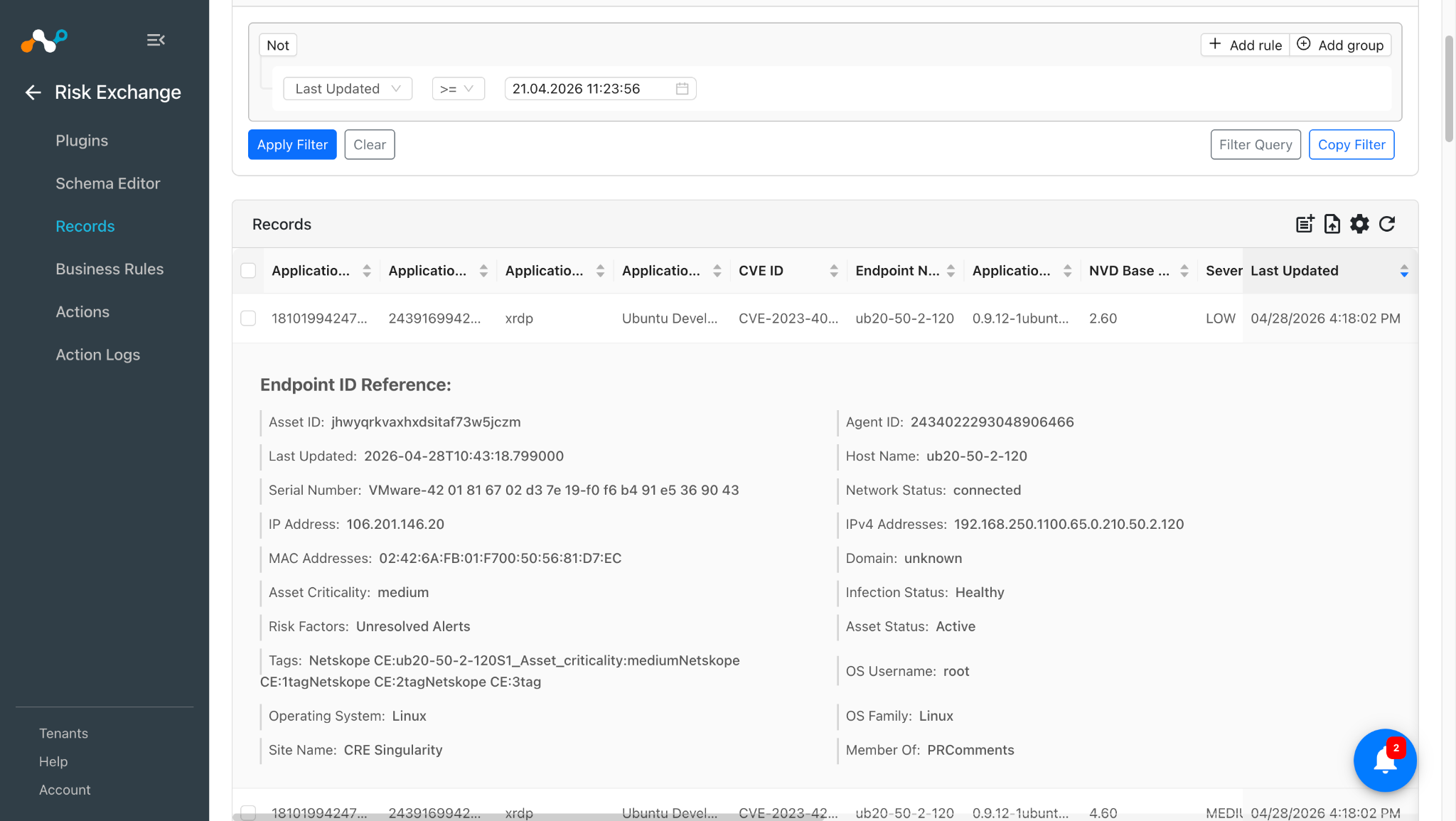This screenshot has height=821, width=1456.
Task: Click the Clear filter button
Action: 370,144
